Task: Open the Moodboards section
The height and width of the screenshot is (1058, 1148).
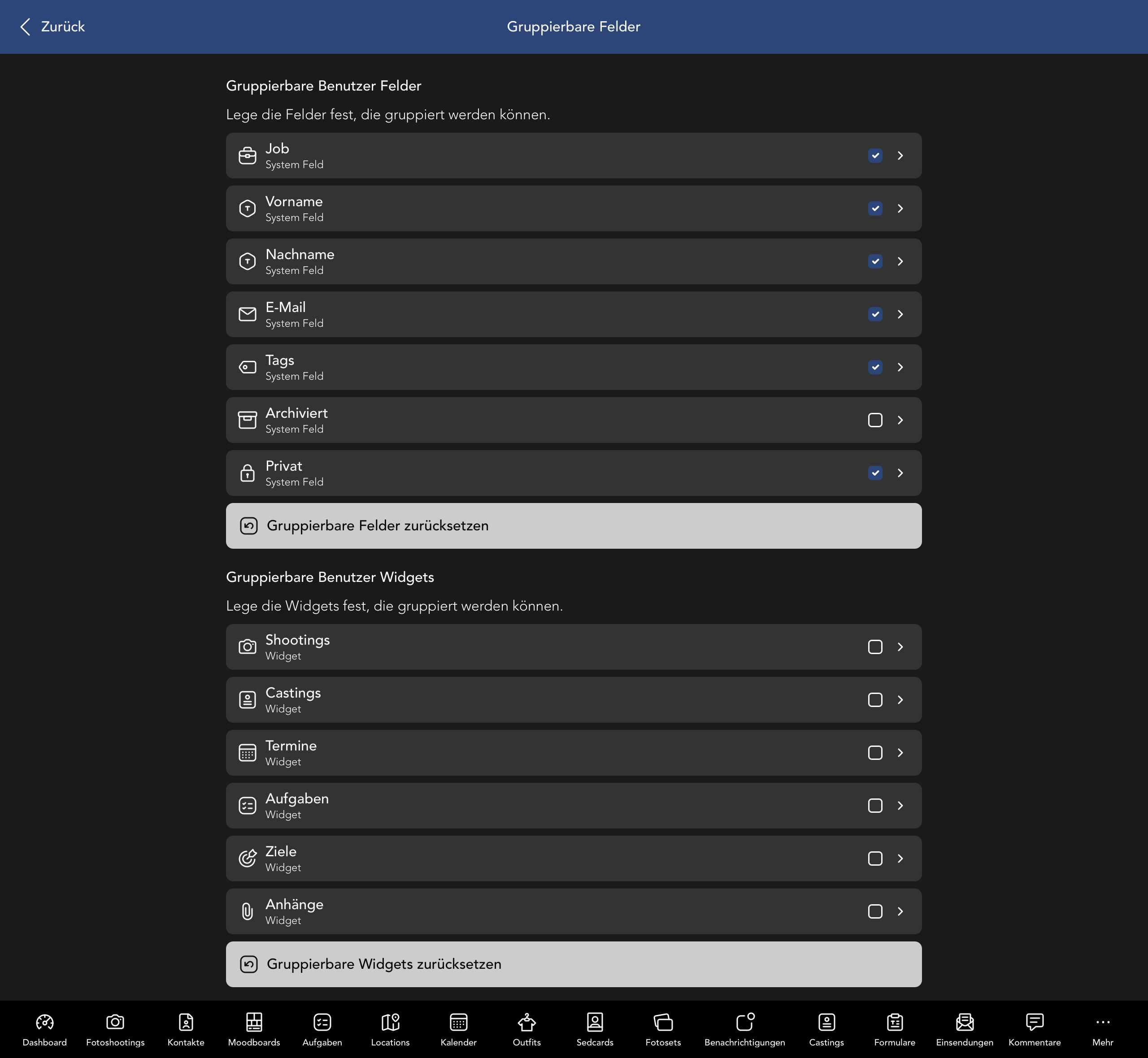Action: pyautogui.click(x=254, y=1028)
